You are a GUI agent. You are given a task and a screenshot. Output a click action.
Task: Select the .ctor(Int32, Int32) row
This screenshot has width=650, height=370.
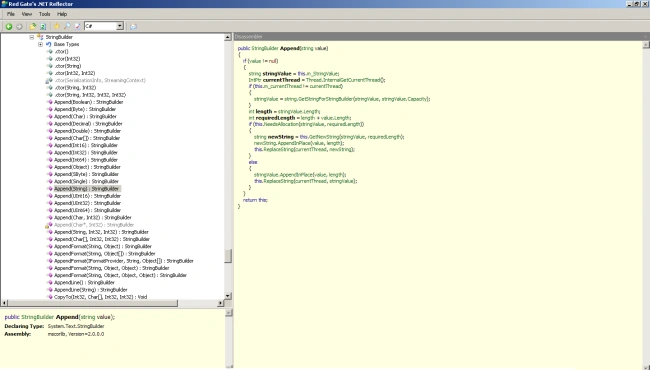(x=75, y=73)
